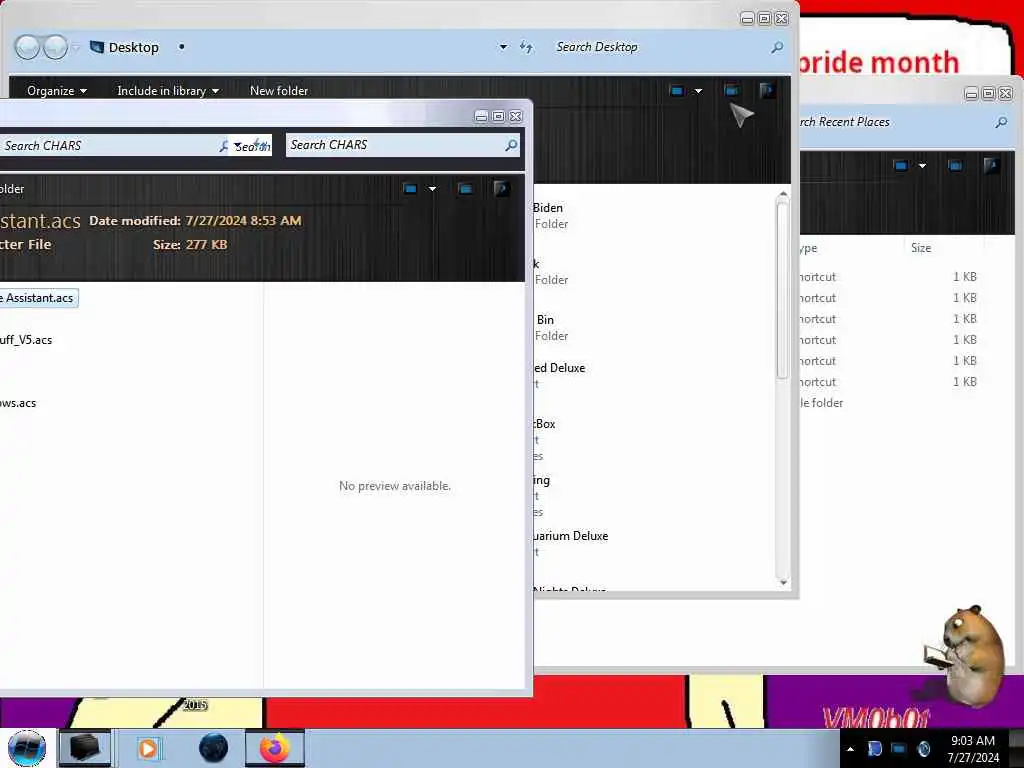Click the hamster agent character reading a book
This screenshot has width=1024, height=768.
[x=967, y=656]
